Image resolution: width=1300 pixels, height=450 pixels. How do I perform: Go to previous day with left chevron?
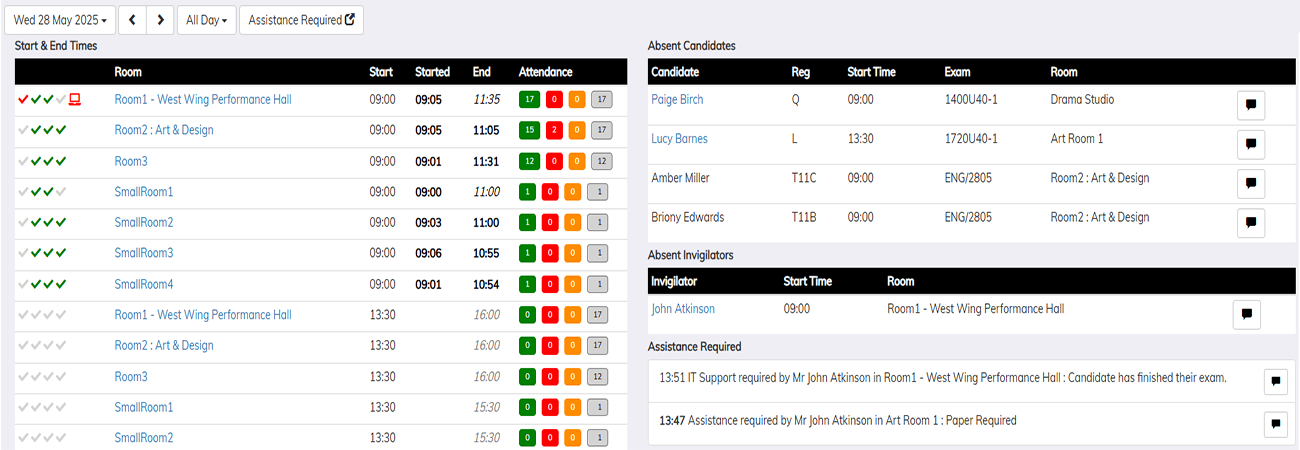(132, 20)
